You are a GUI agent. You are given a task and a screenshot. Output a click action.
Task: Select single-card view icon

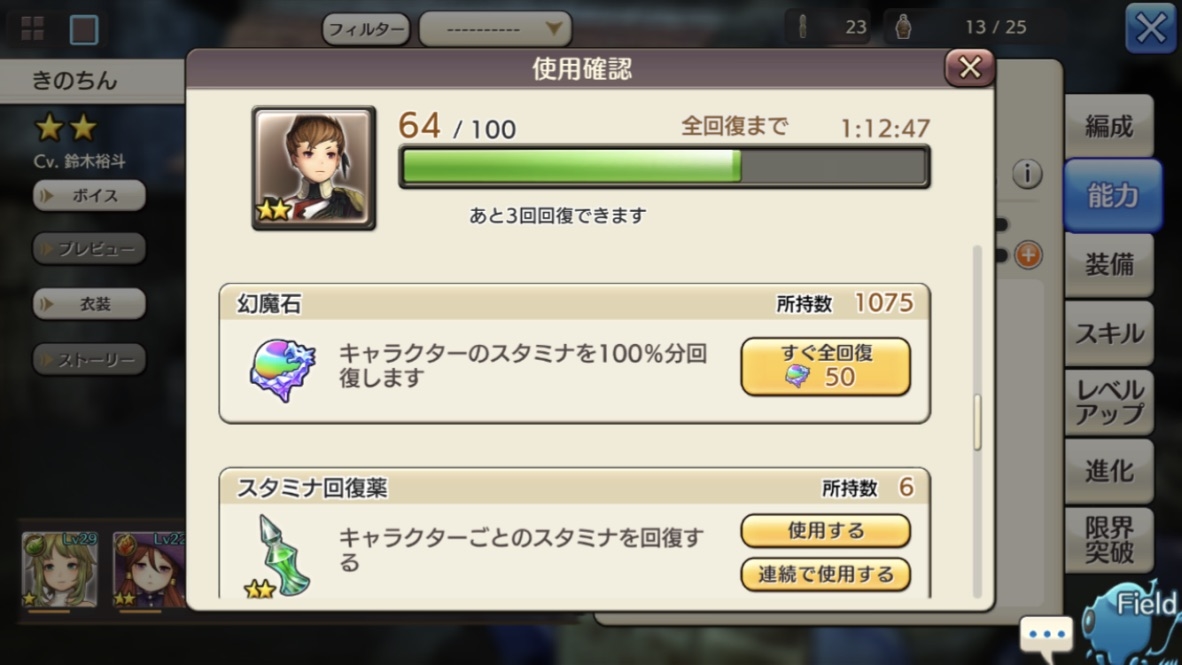pos(84,29)
